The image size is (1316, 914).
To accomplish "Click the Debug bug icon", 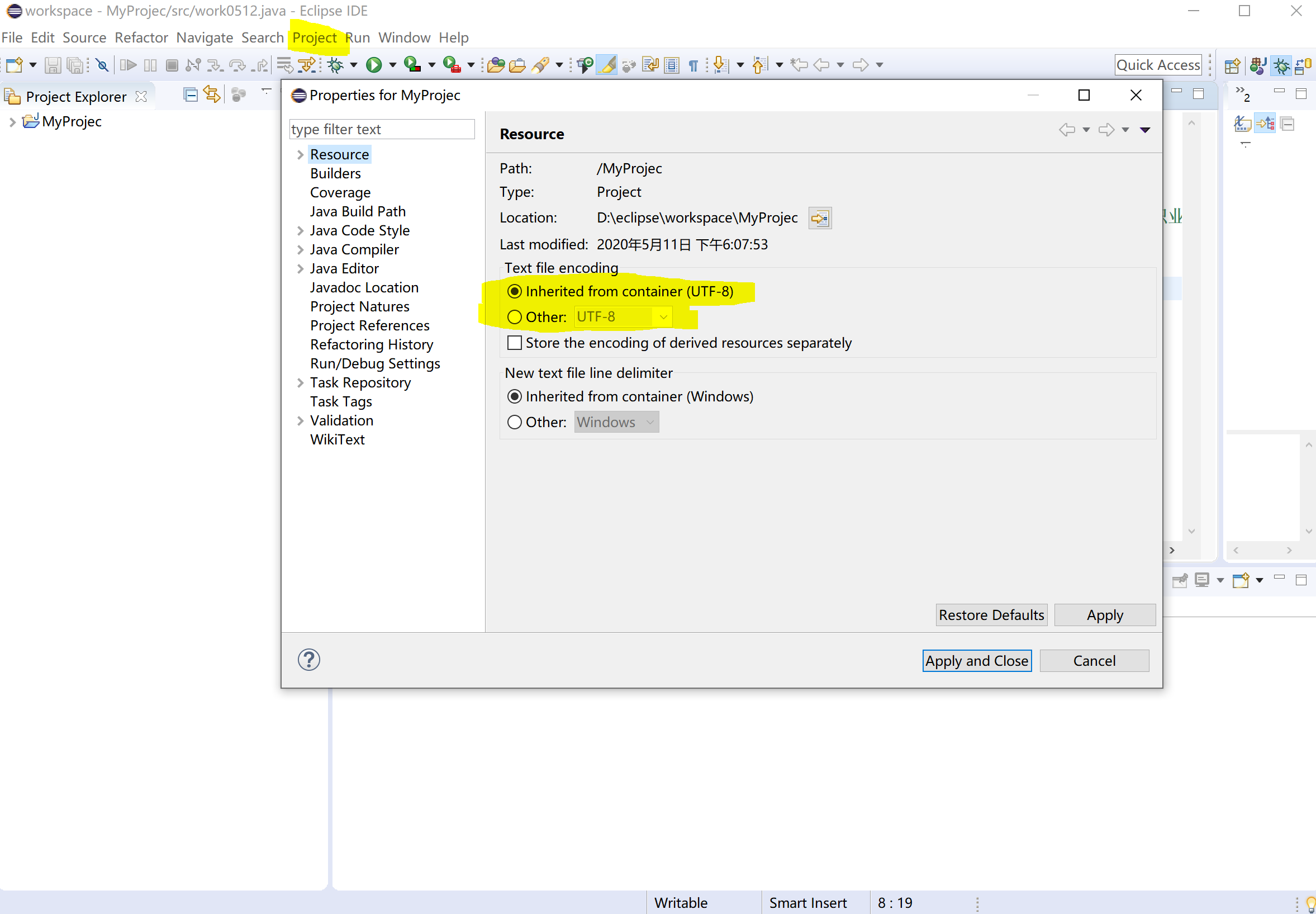I will (x=336, y=65).
